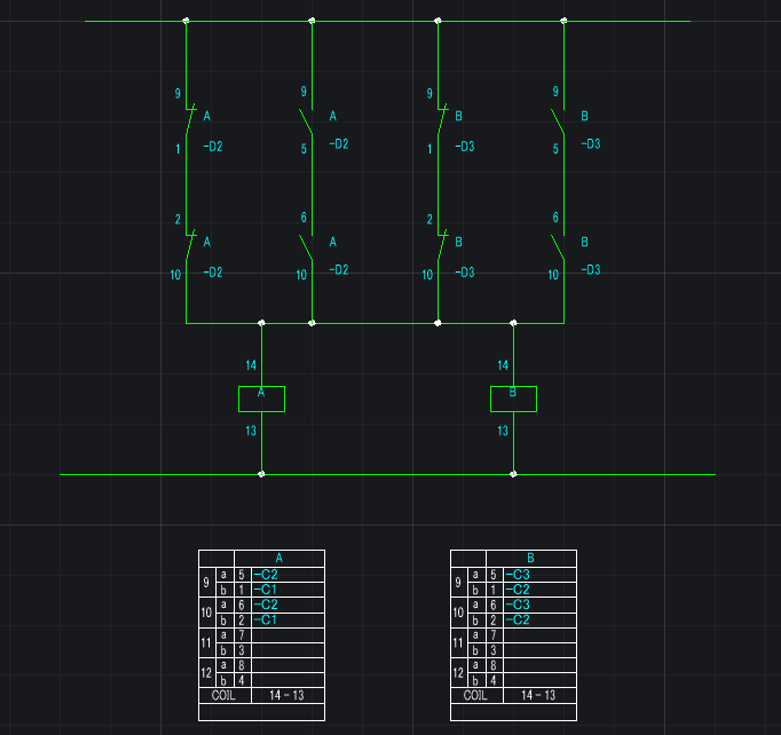Select terminal number 7 in table B
Viewport: 781px width, 735px height.
(x=494, y=635)
